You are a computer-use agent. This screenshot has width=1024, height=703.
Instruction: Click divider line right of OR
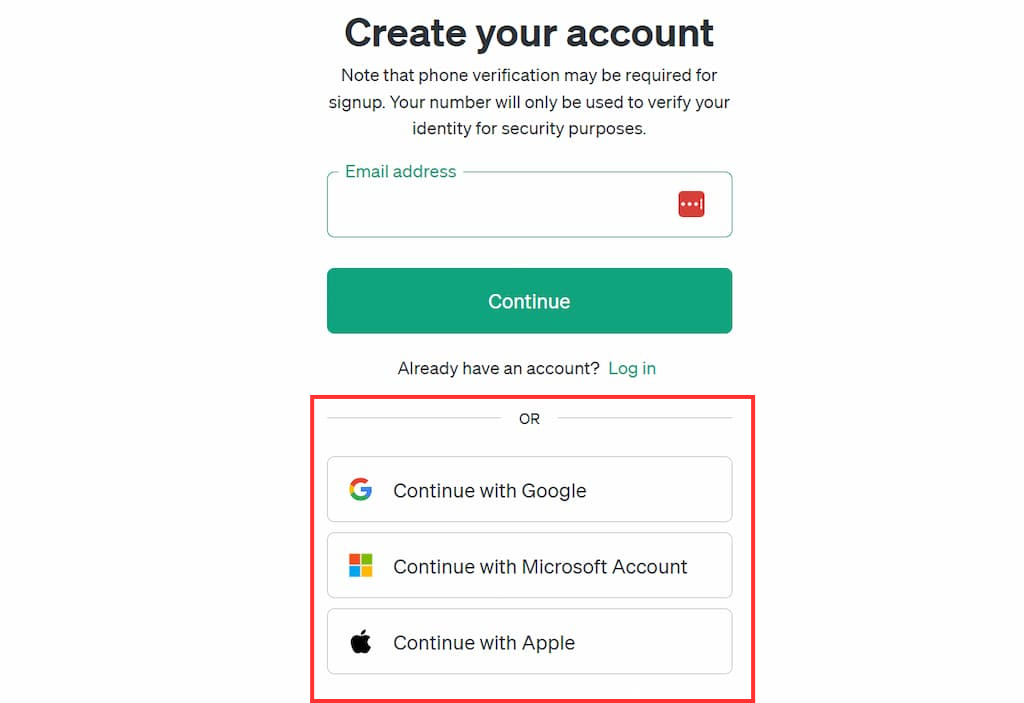pos(645,418)
